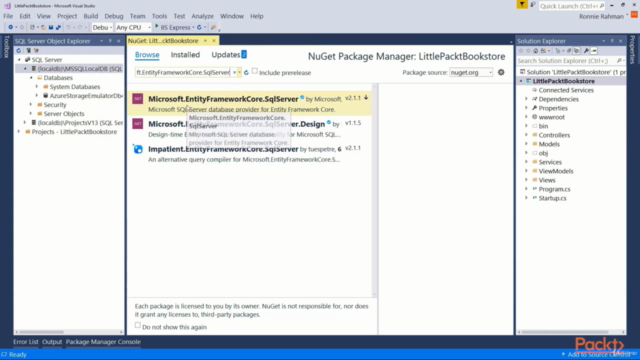Clear the NuGet search box text

[x=234, y=72]
